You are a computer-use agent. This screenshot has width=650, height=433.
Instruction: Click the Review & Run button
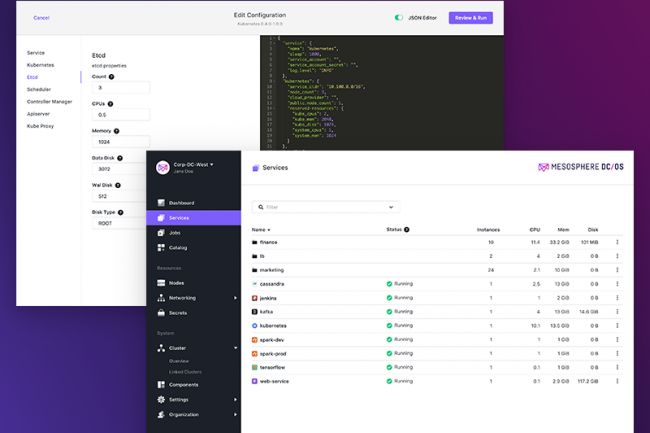(x=471, y=18)
